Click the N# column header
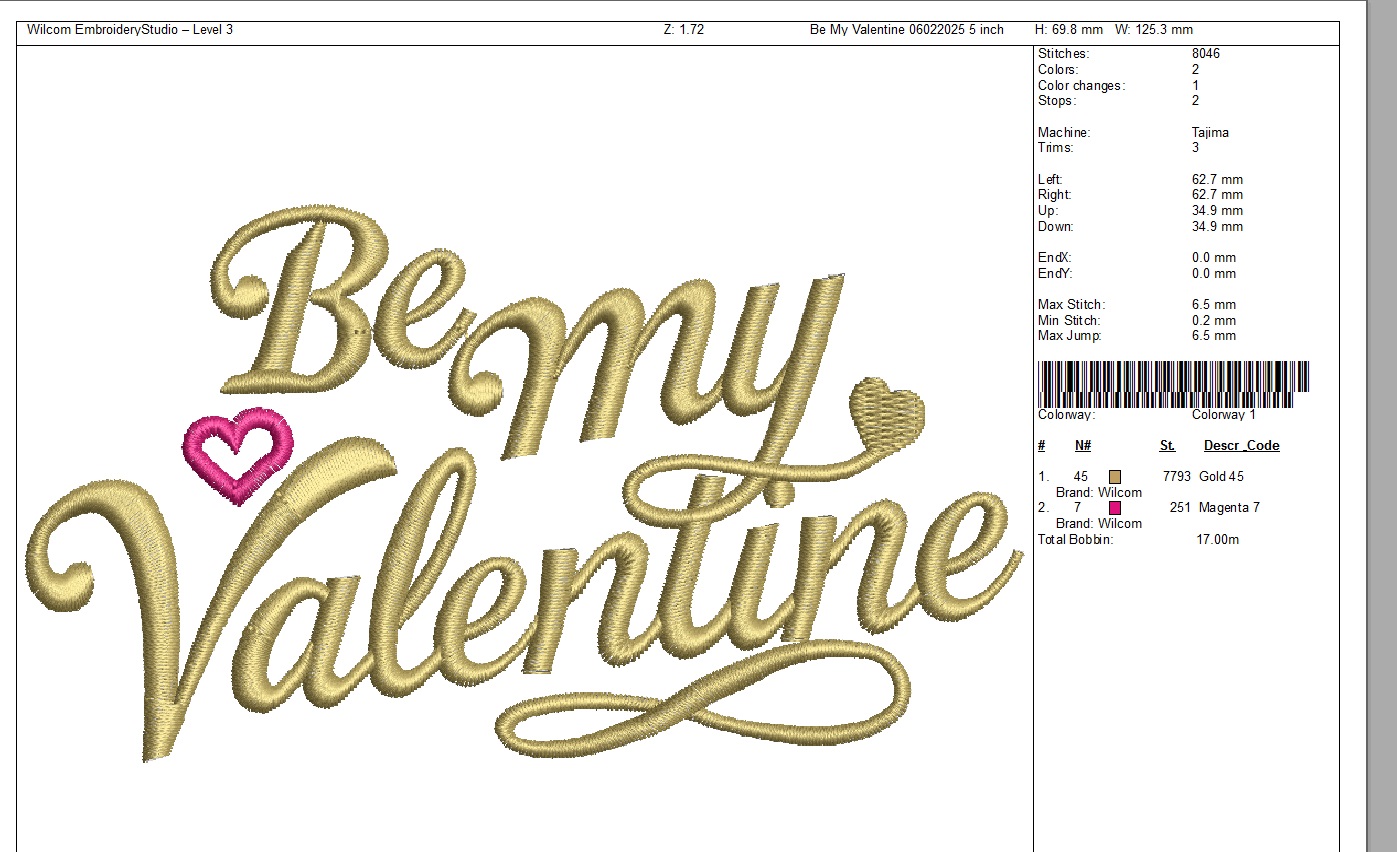 tap(1083, 446)
